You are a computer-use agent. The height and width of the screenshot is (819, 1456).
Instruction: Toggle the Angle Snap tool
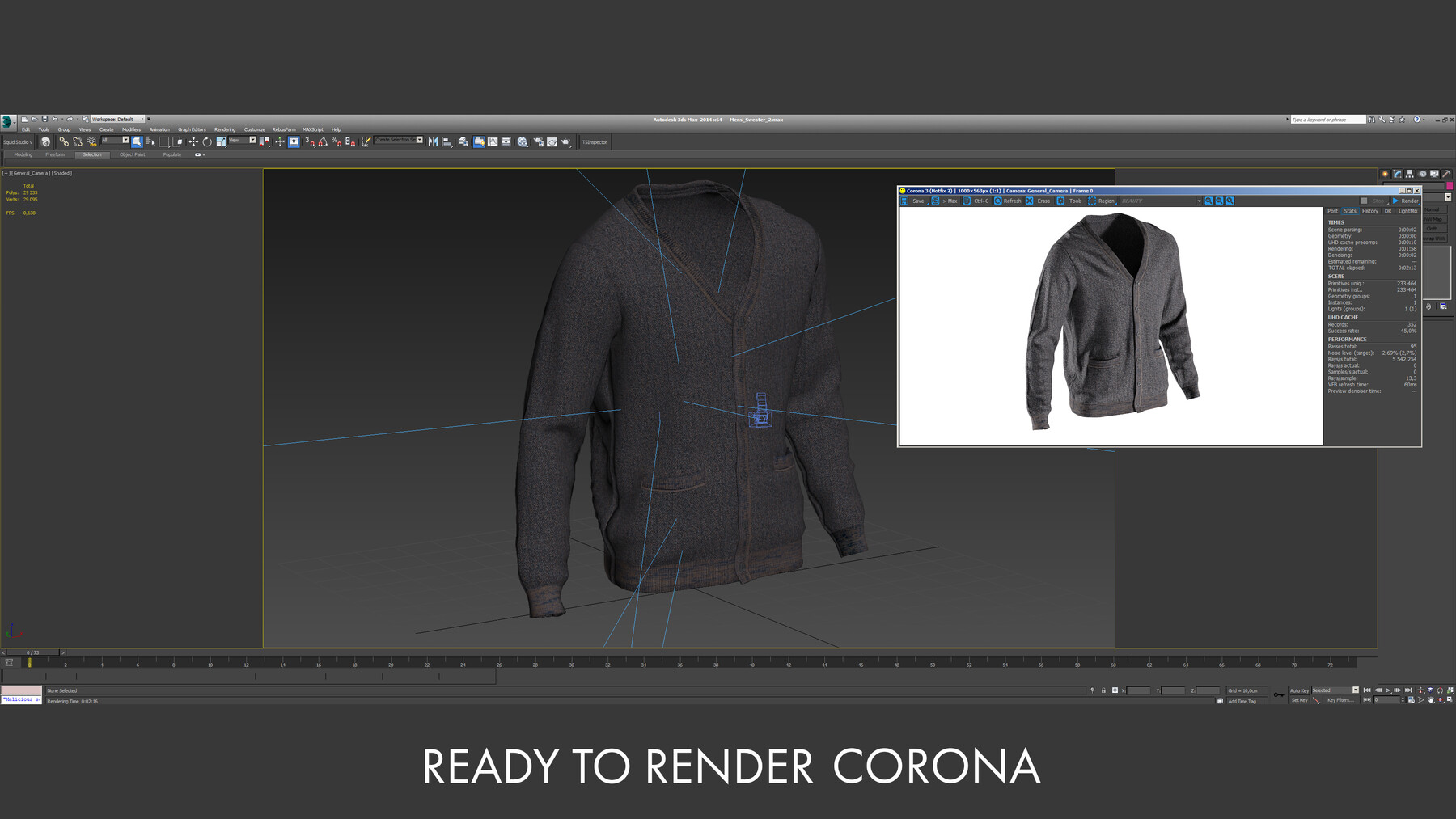(323, 141)
